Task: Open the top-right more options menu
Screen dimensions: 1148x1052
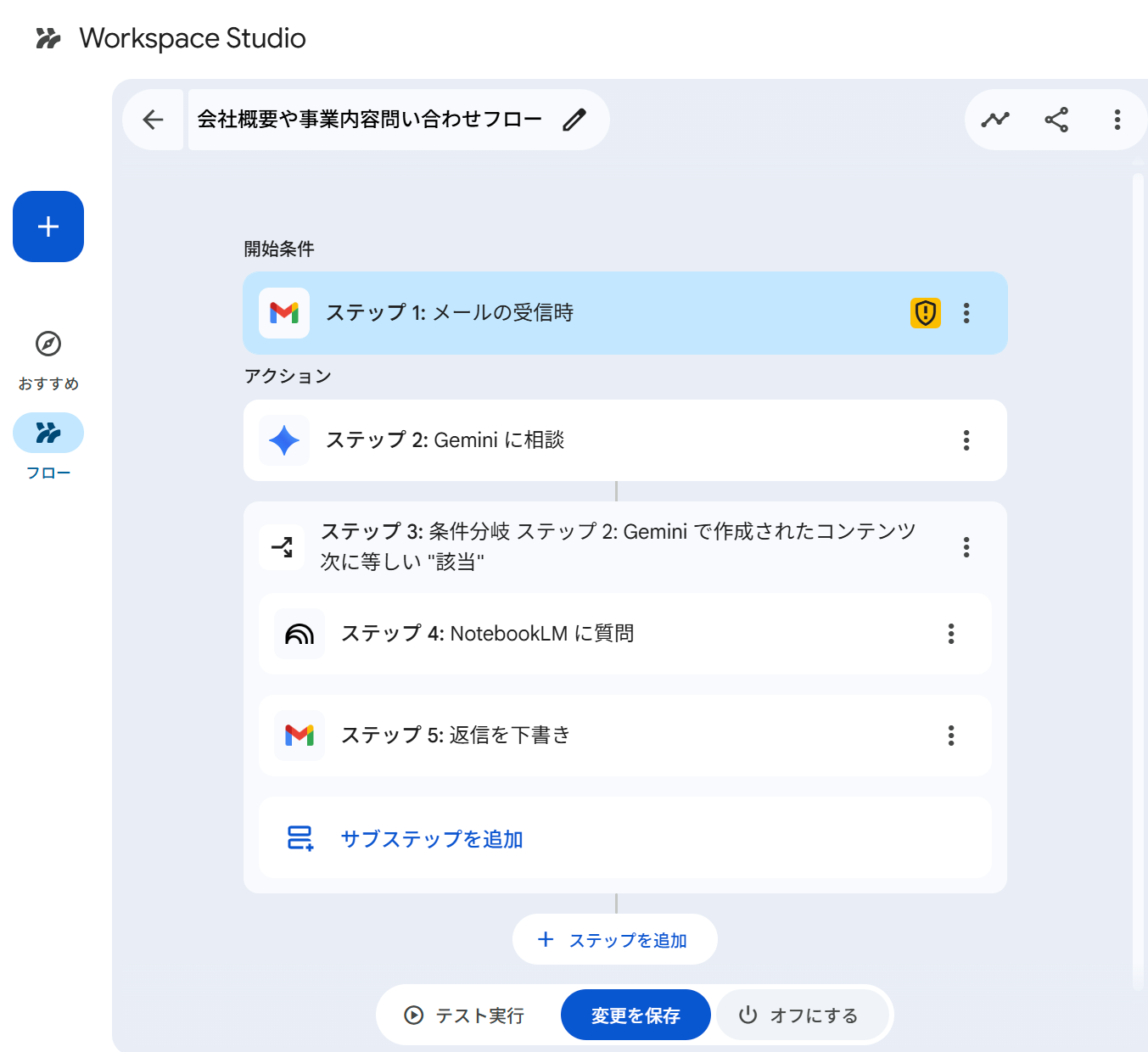Action: (x=1117, y=120)
